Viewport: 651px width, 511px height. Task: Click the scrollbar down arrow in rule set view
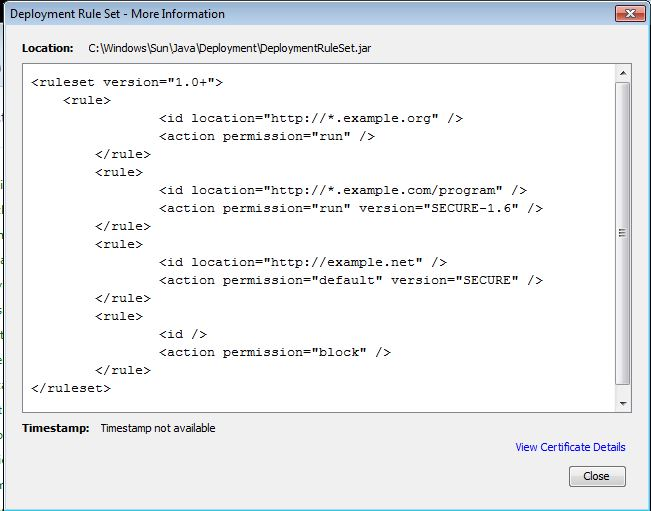pyautogui.click(x=623, y=403)
